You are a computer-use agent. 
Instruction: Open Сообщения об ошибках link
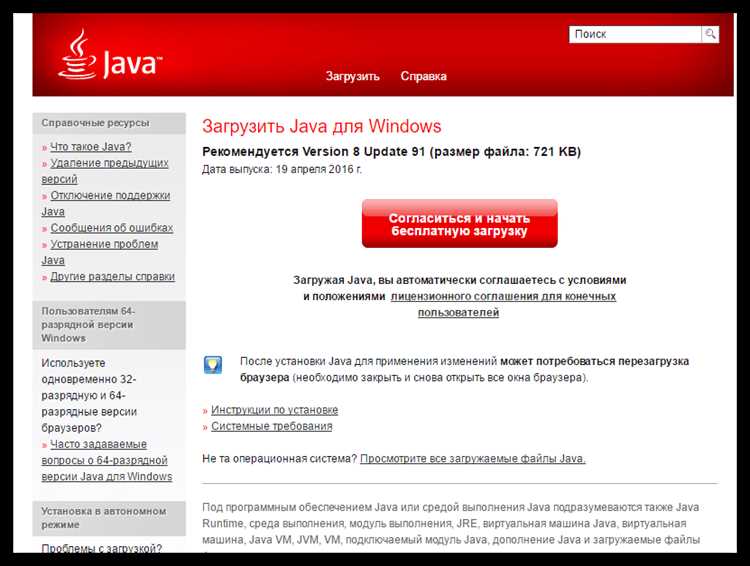point(112,228)
